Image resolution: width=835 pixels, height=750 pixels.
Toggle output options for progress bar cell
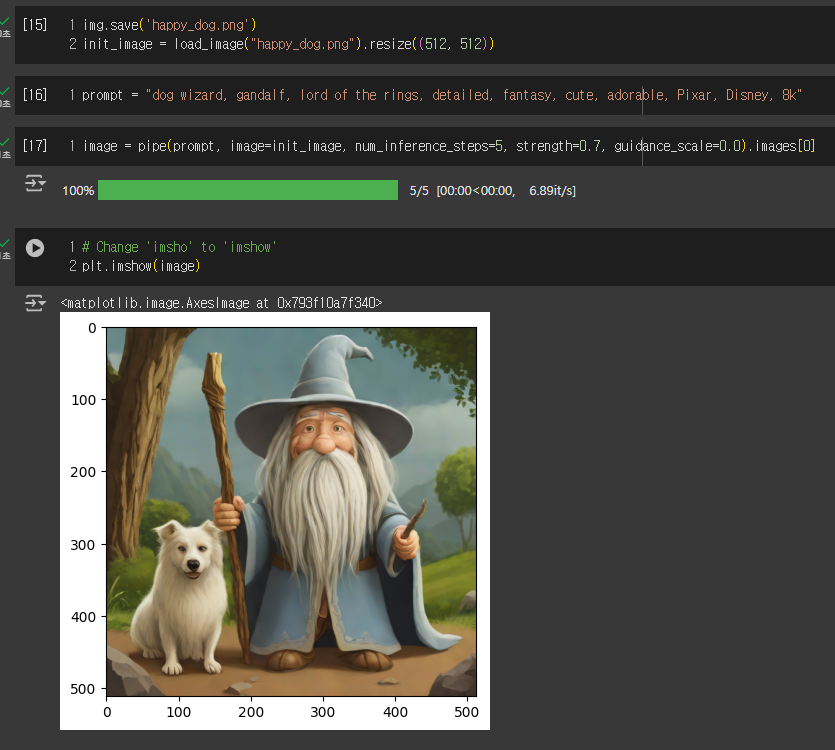35,183
